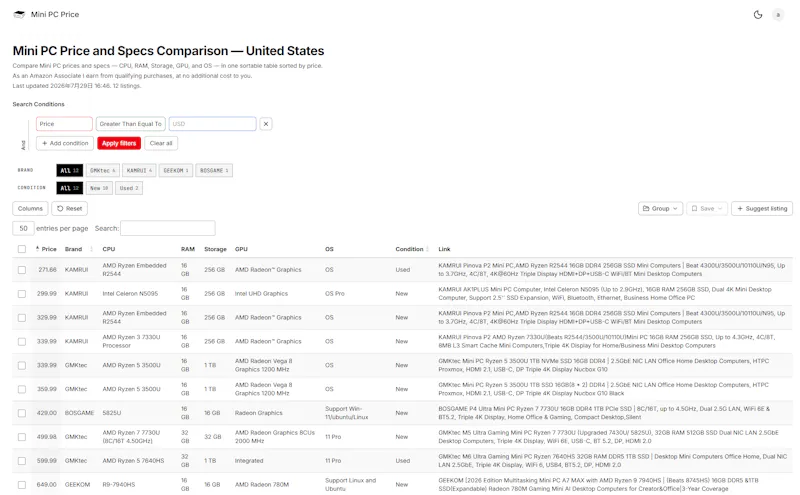The width and height of the screenshot is (800, 495).
Task: Select all rows with header checkbox
Action: 22,249
